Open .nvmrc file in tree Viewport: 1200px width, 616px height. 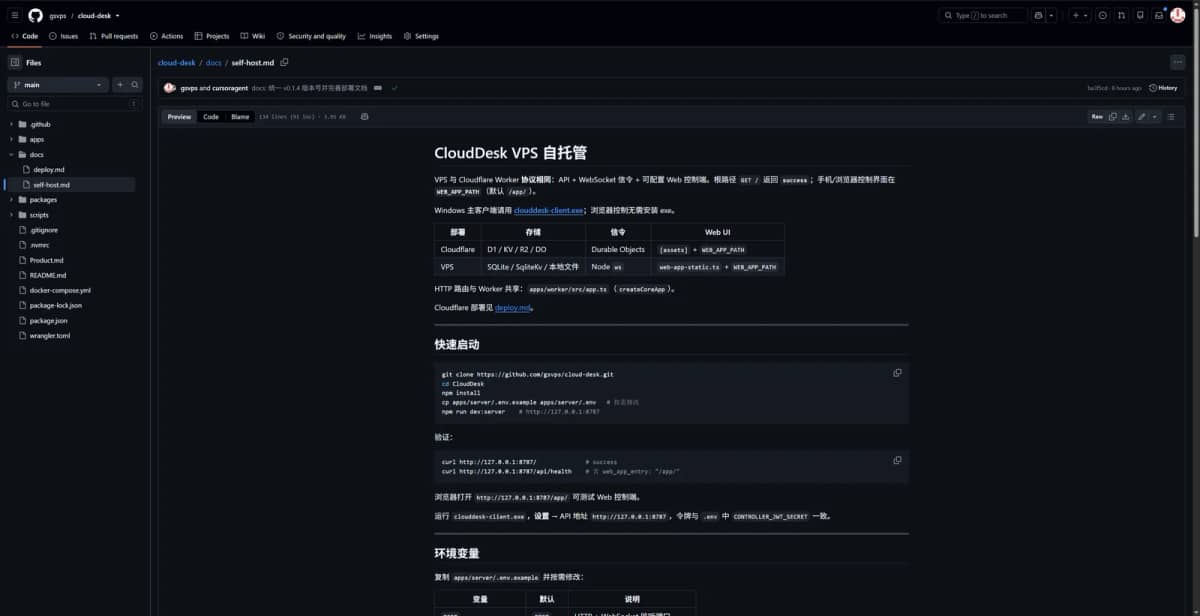tap(39, 245)
